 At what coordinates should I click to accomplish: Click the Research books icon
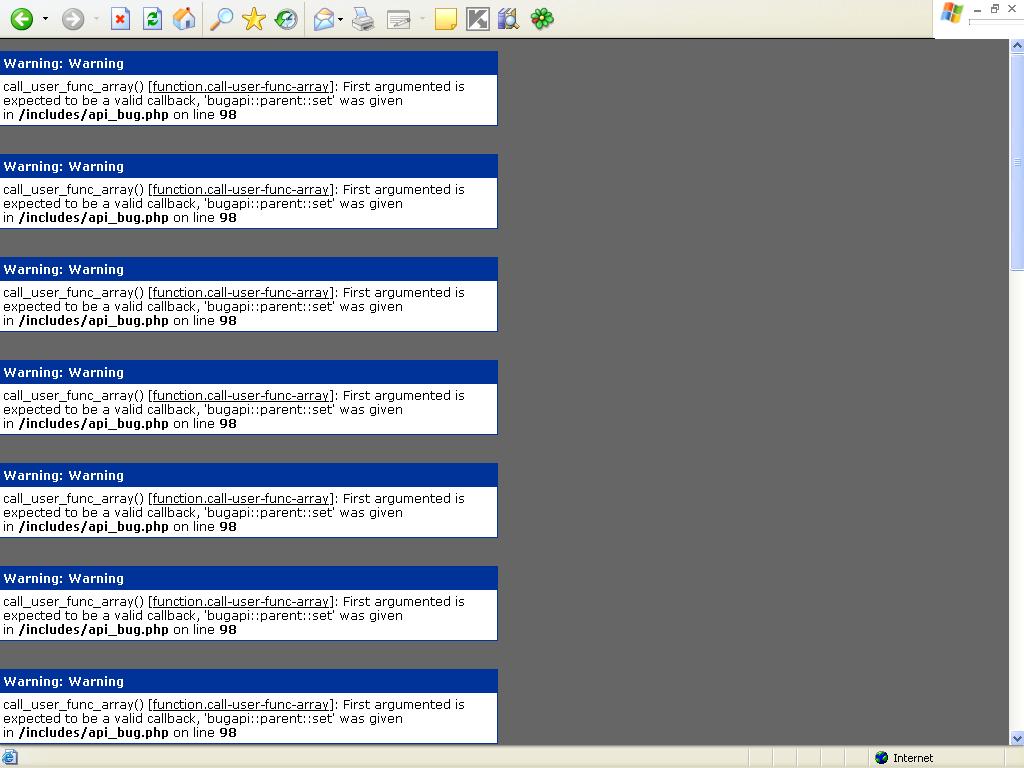[508, 19]
